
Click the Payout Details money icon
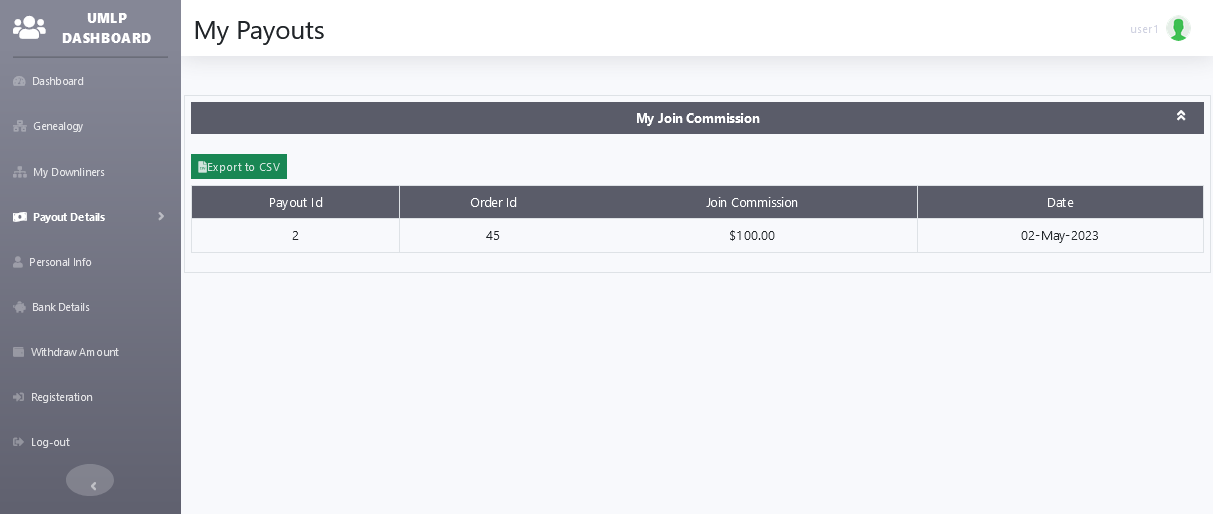(x=19, y=217)
